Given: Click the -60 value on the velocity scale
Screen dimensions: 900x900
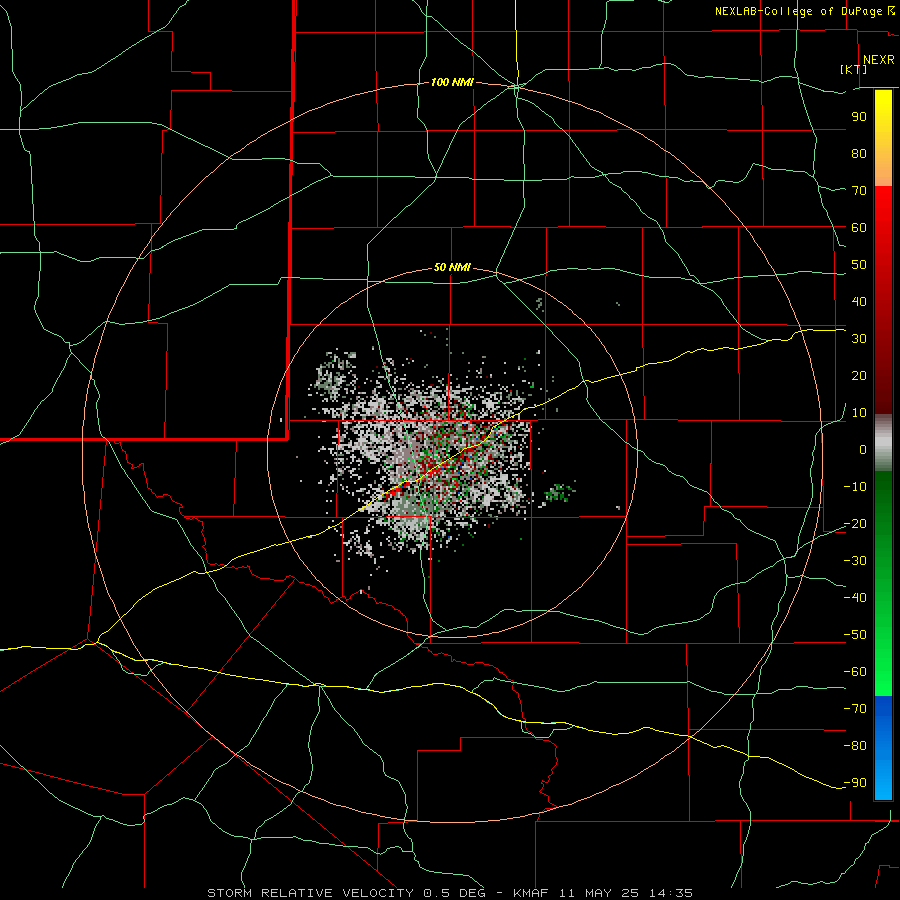Looking at the screenshot, I should [x=855, y=672].
